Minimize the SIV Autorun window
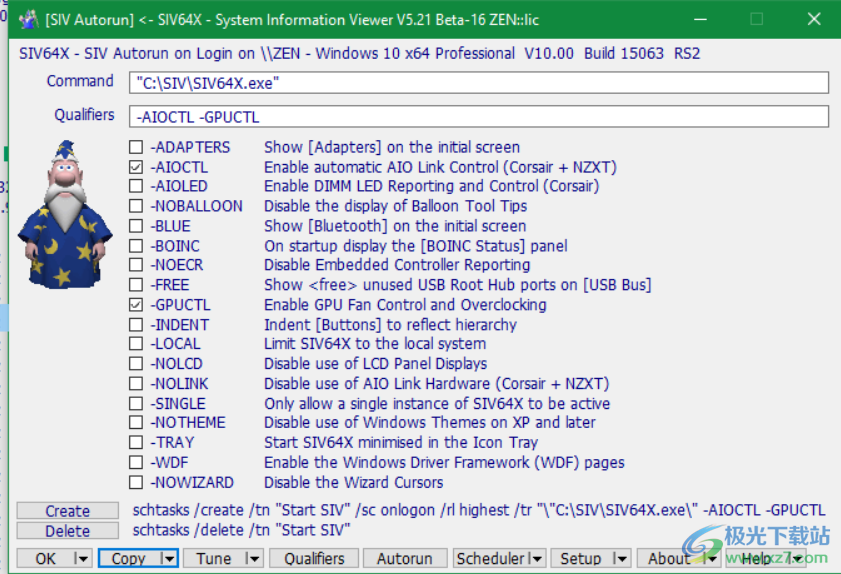Screen dimensions: 841x574 [x=700, y=19]
